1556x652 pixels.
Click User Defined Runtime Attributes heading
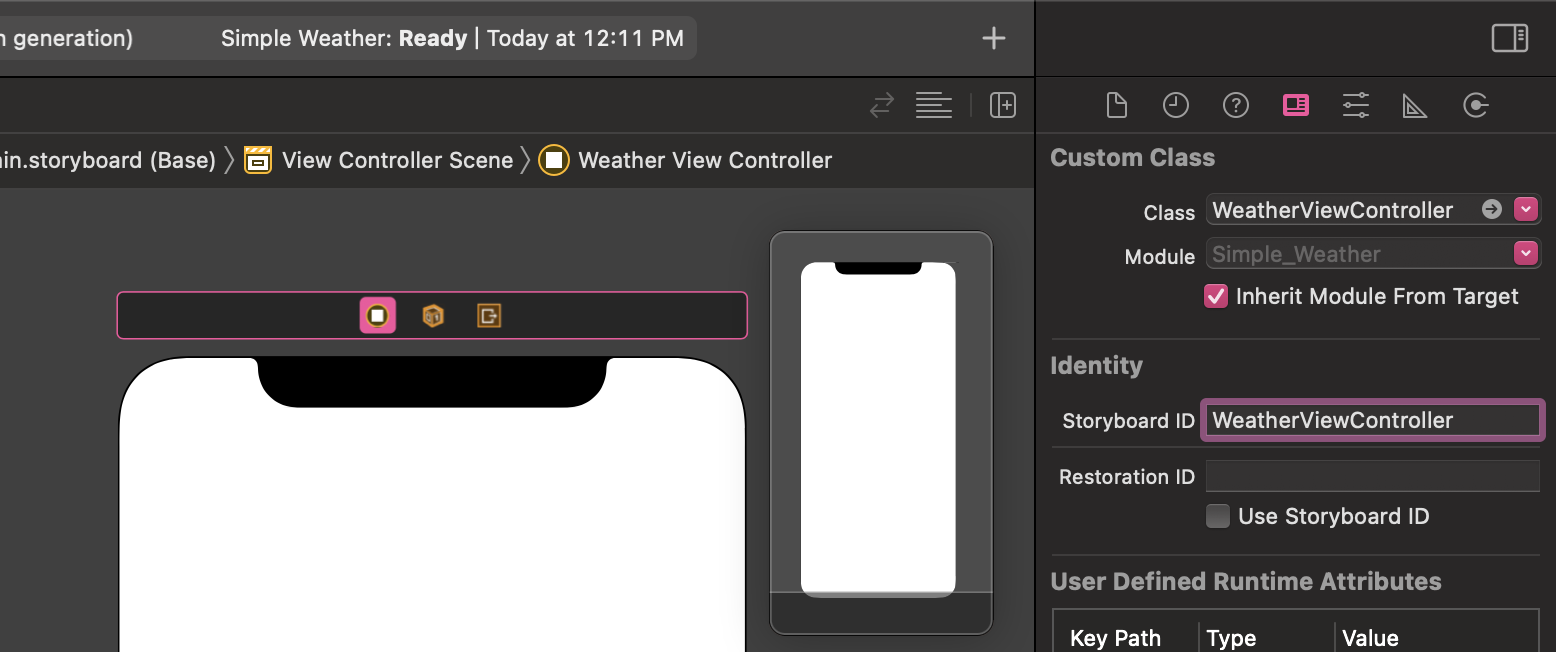coord(1246,582)
